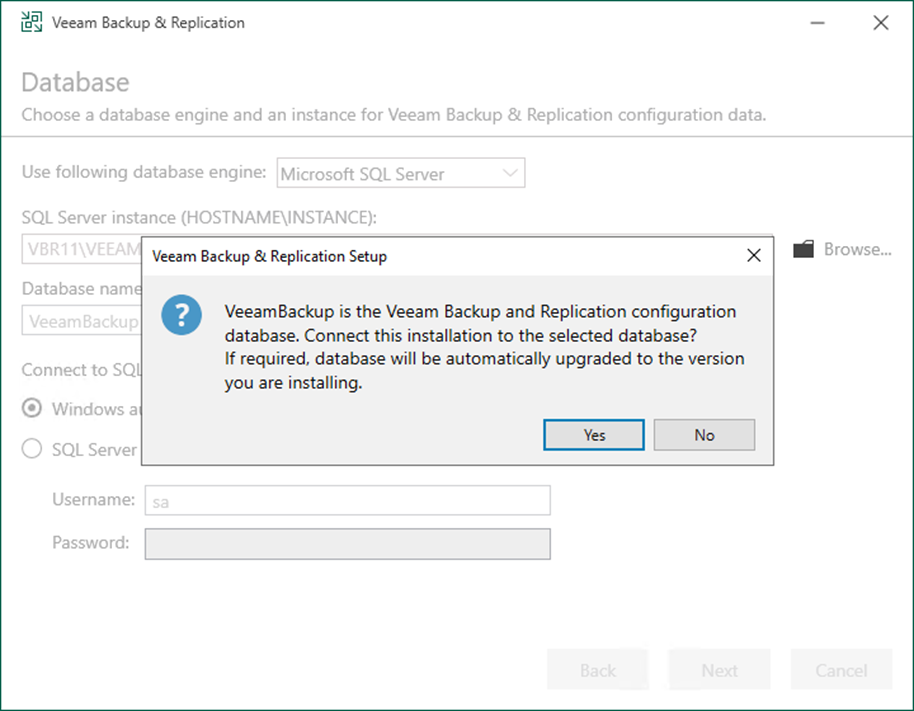This screenshot has height=711, width=914.
Task: Click the Username input field
Action: pyautogui.click(x=347, y=501)
